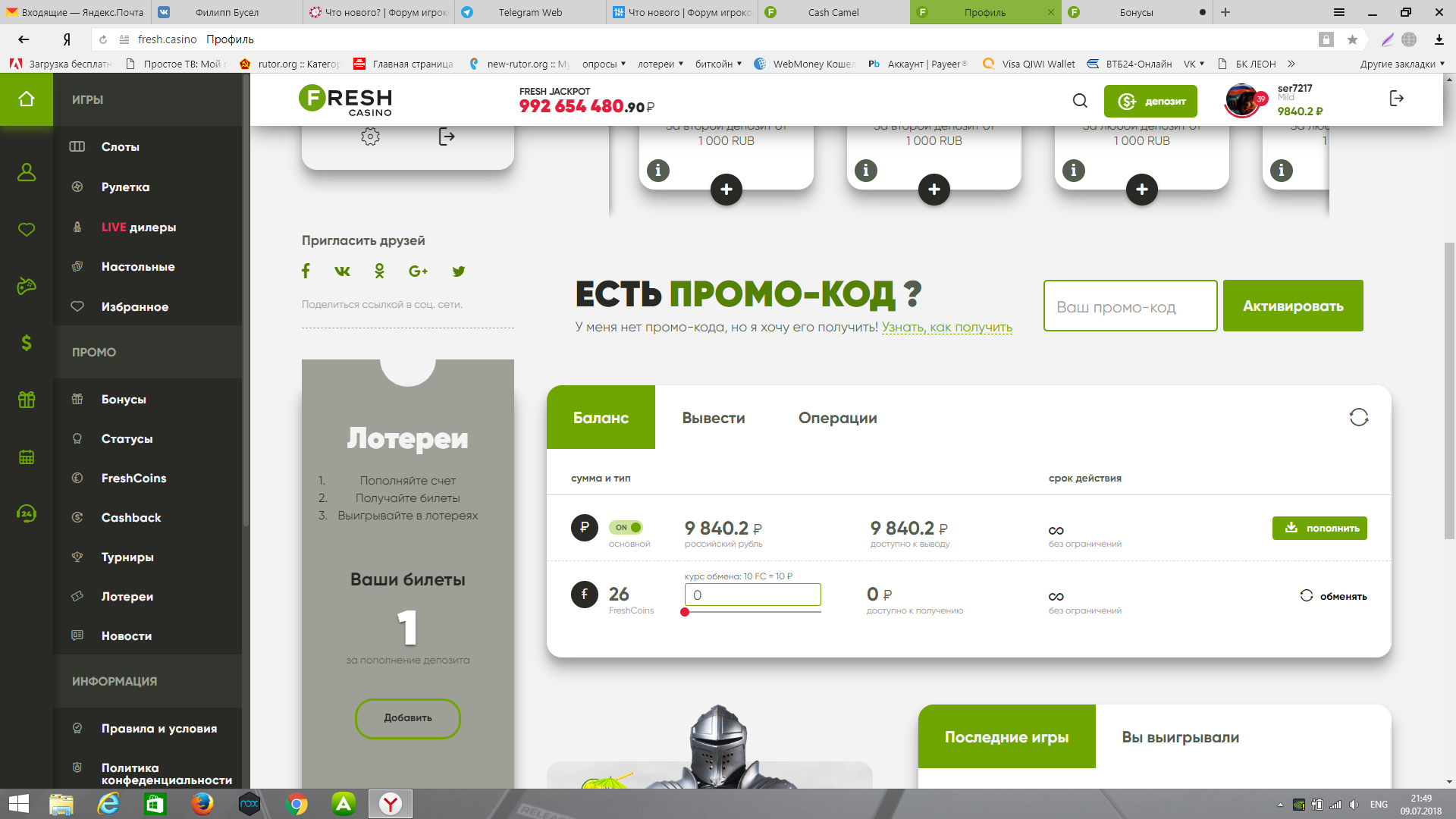Click the green 'депозит' button in the header

click(x=1150, y=101)
